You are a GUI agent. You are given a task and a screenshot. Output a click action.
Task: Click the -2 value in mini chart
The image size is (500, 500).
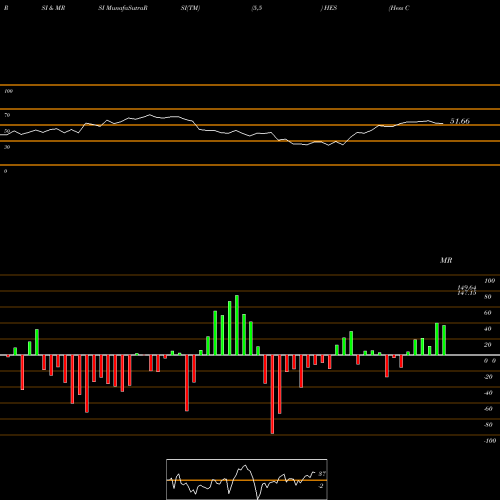[321, 486]
